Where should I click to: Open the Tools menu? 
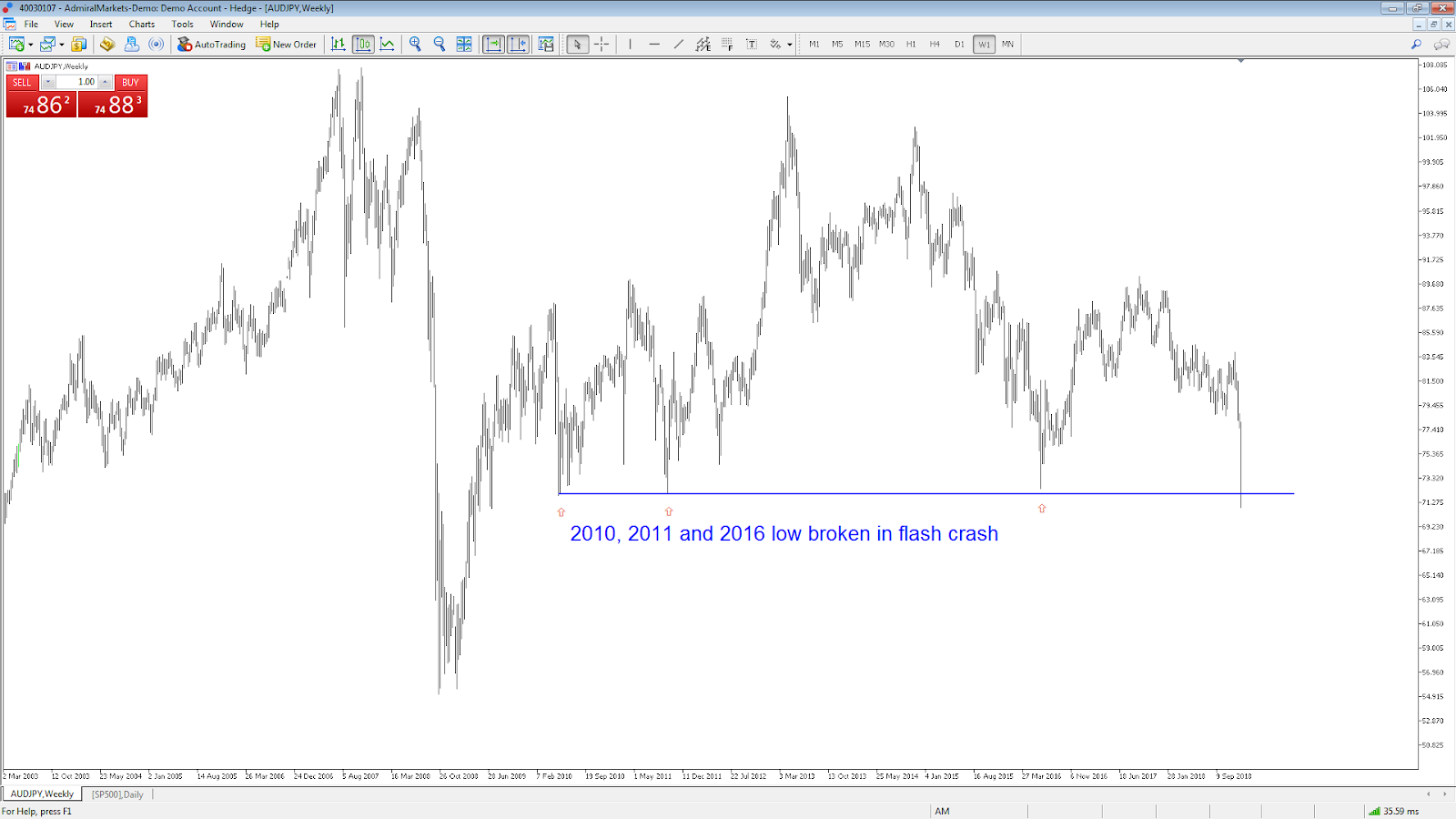(x=182, y=24)
